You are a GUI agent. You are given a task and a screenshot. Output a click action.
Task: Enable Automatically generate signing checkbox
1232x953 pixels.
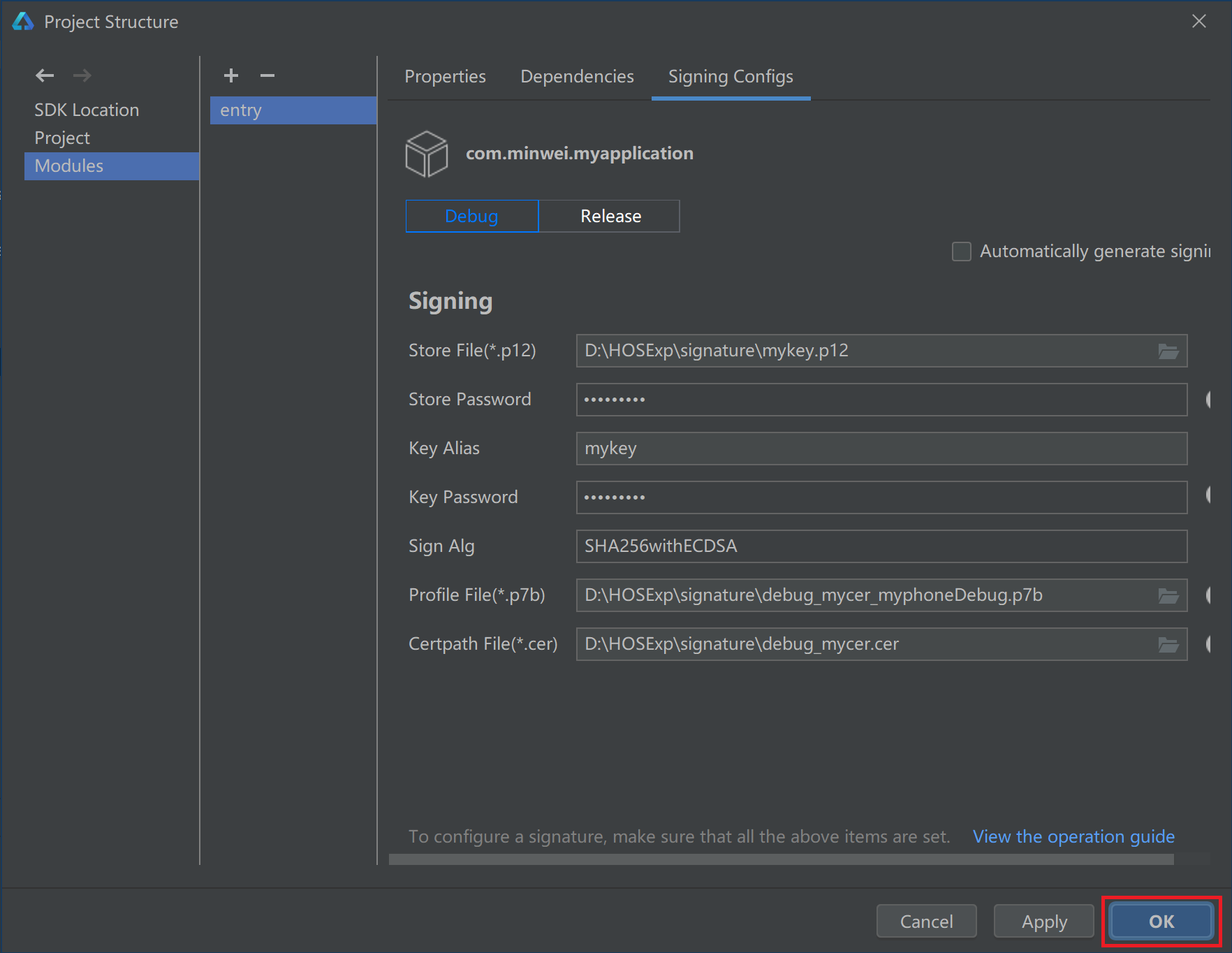point(962,252)
